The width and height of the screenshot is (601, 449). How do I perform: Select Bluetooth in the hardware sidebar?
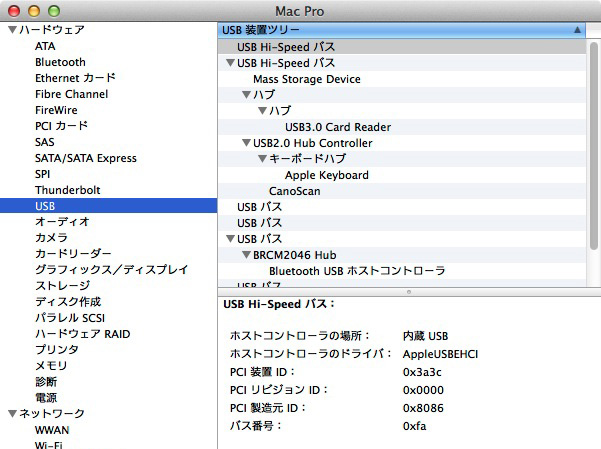(60, 62)
